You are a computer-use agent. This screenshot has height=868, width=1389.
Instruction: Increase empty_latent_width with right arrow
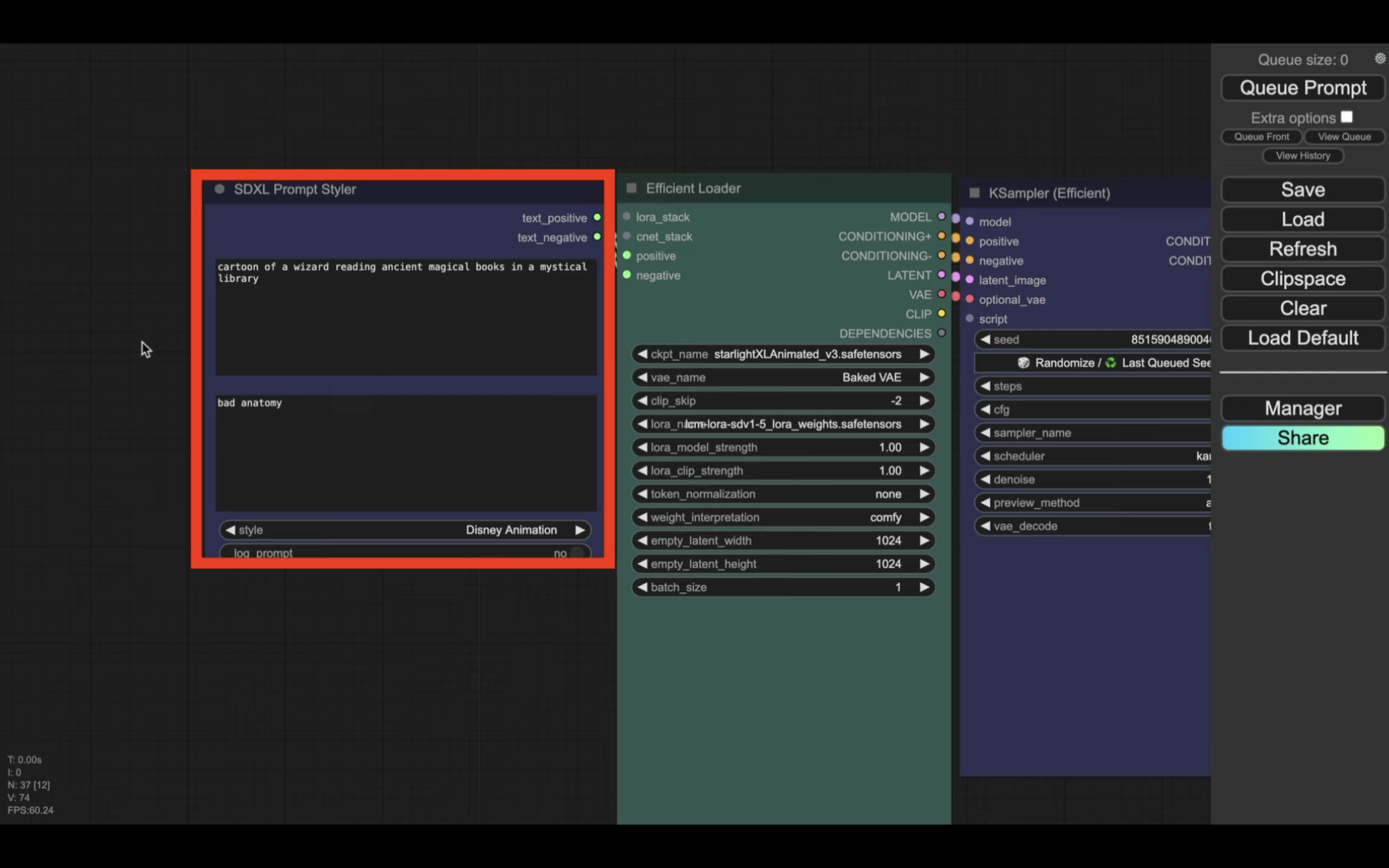pos(924,540)
